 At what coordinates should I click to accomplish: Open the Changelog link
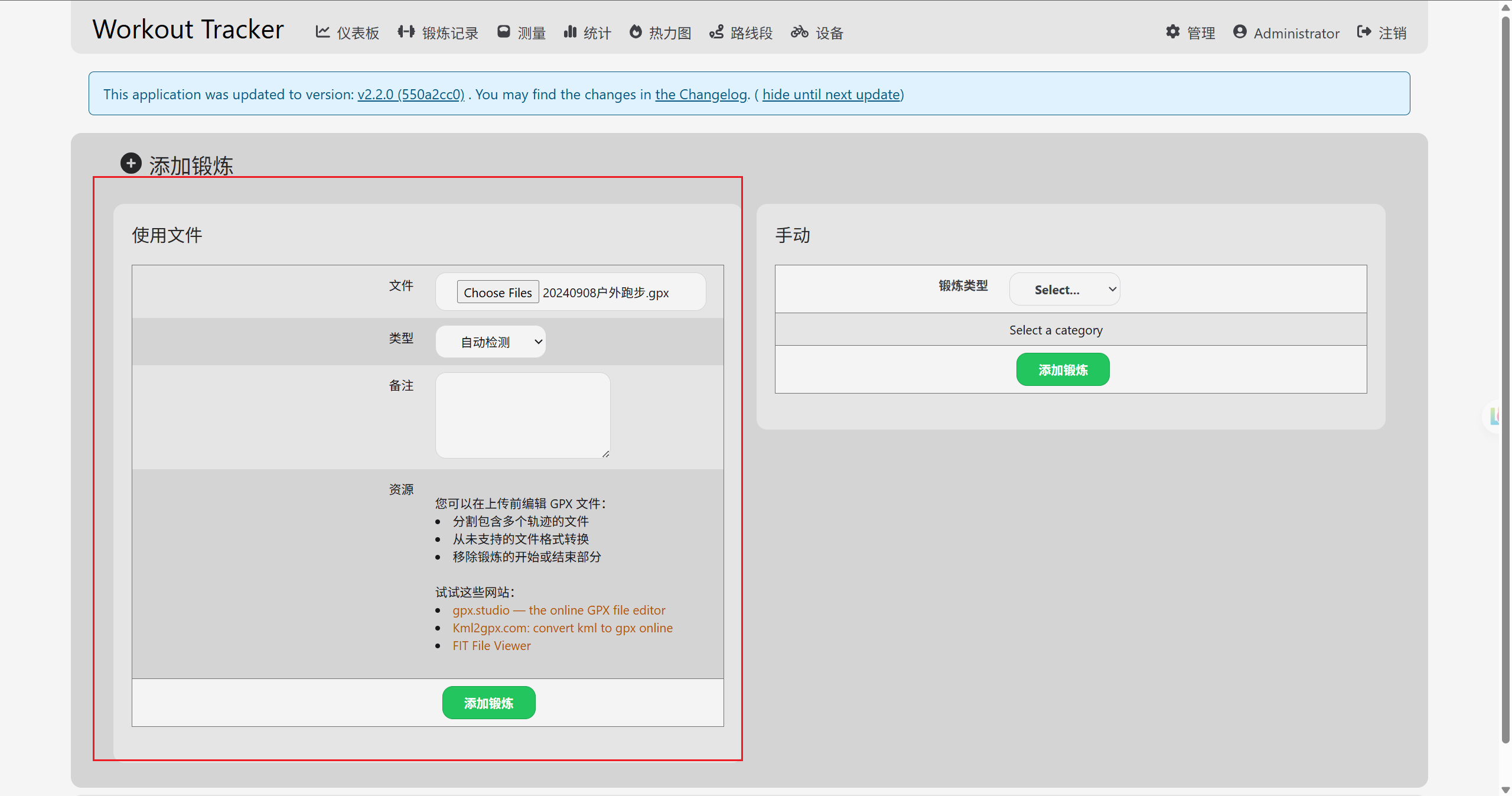point(701,95)
